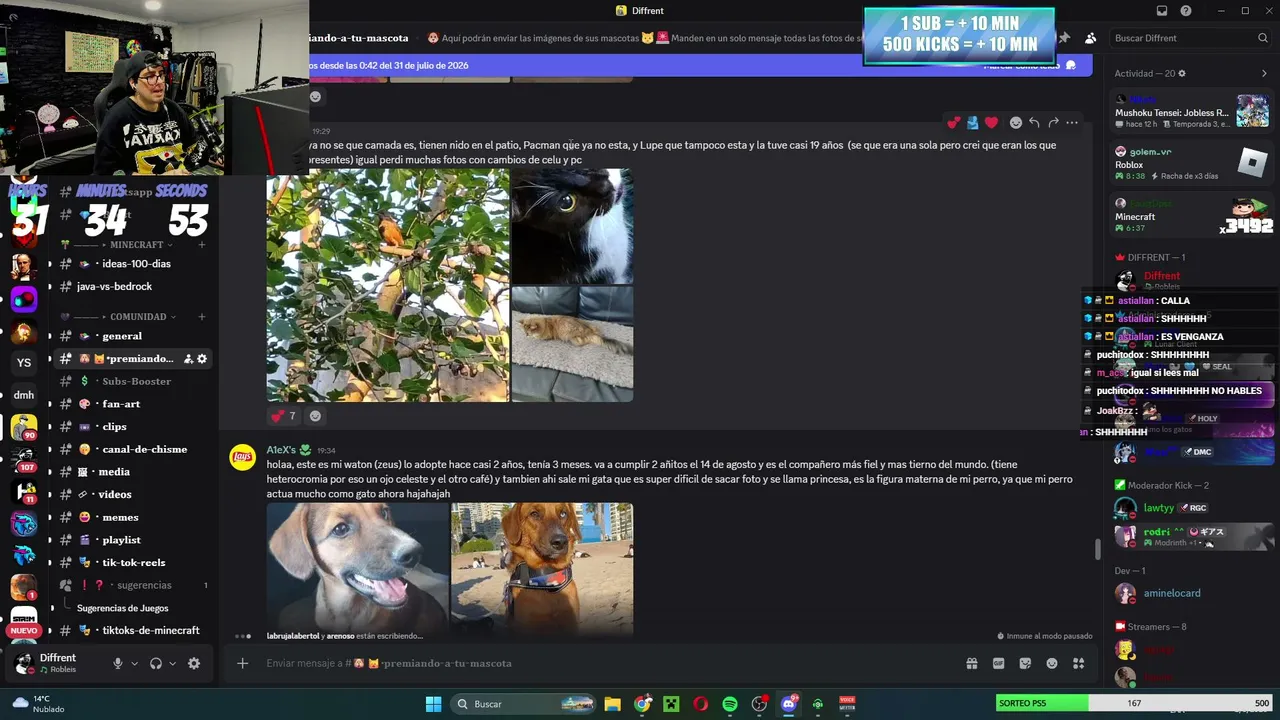The image size is (1280, 720).
Task: Open Discord user settings gear
Action: coord(194,663)
